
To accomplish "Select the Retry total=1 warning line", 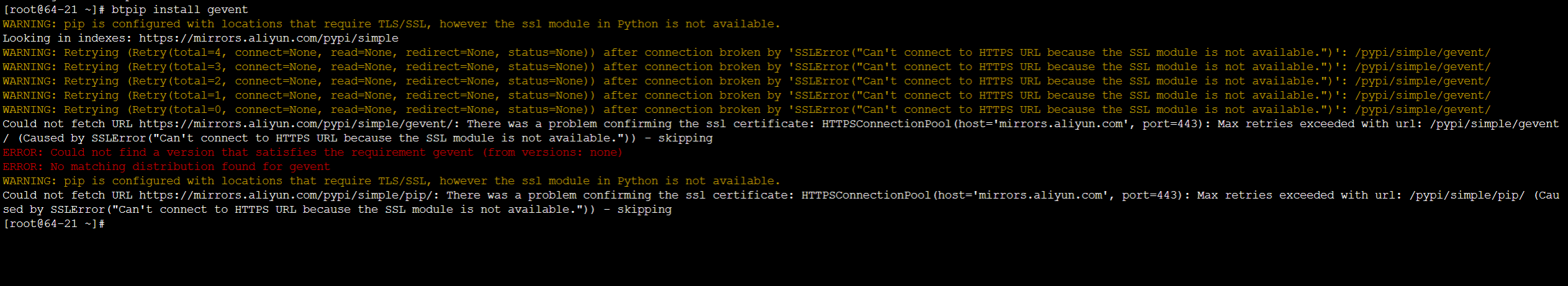I will click(x=746, y=96).
